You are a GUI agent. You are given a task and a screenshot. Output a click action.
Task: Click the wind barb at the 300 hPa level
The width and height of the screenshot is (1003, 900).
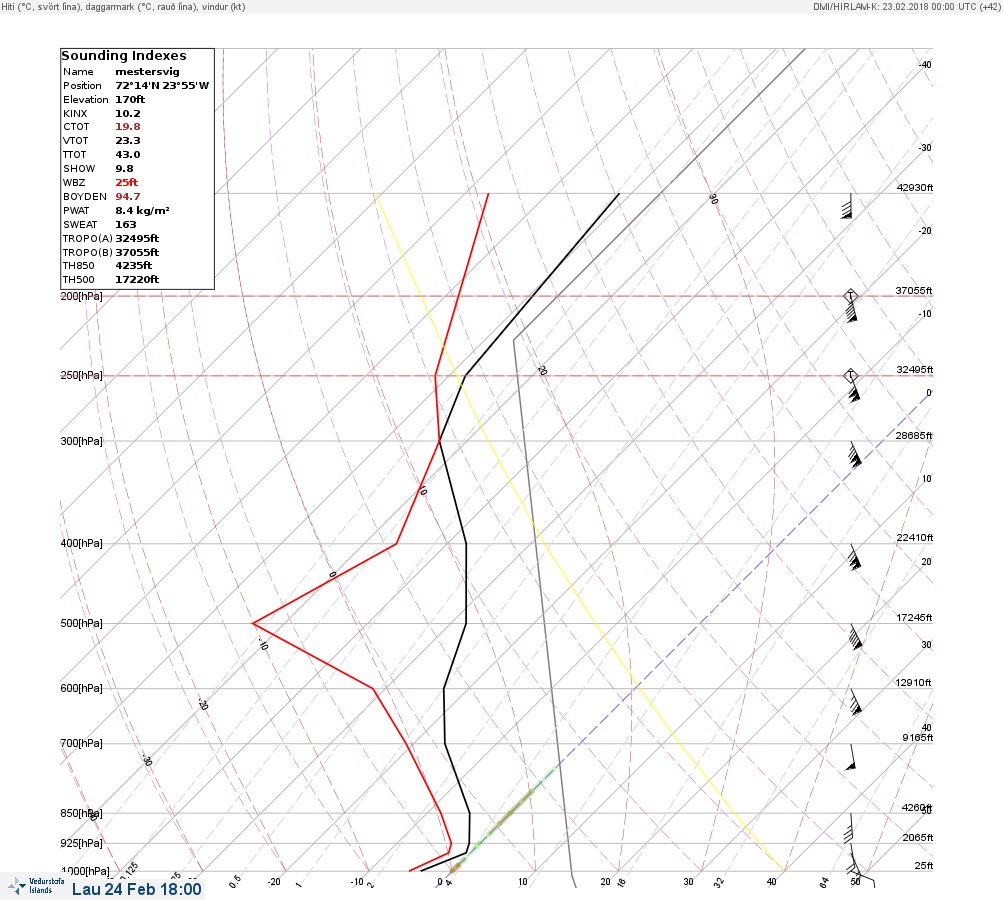point(855,454)
